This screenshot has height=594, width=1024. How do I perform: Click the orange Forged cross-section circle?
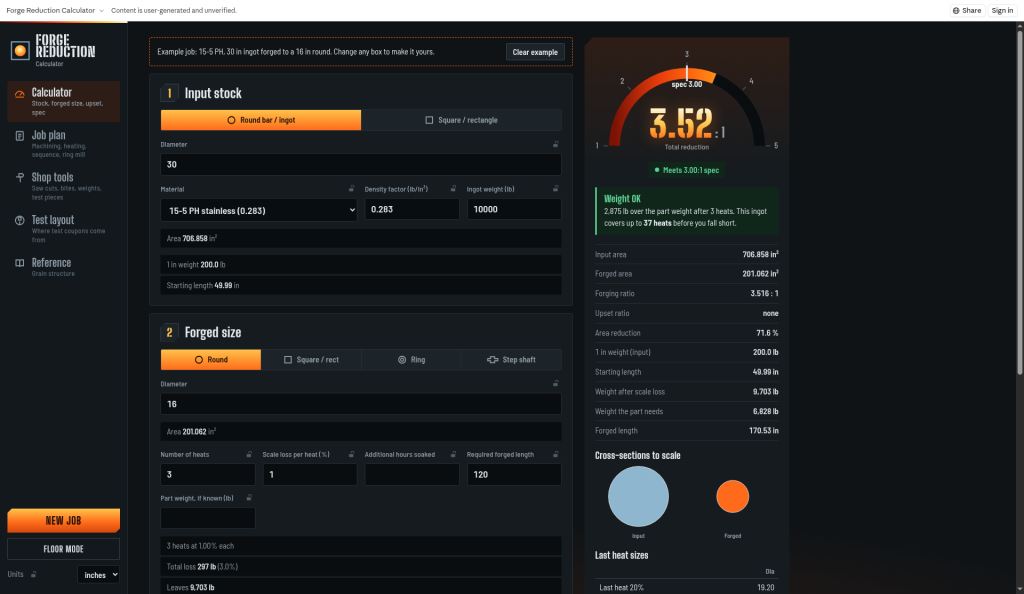coord(733,497)
